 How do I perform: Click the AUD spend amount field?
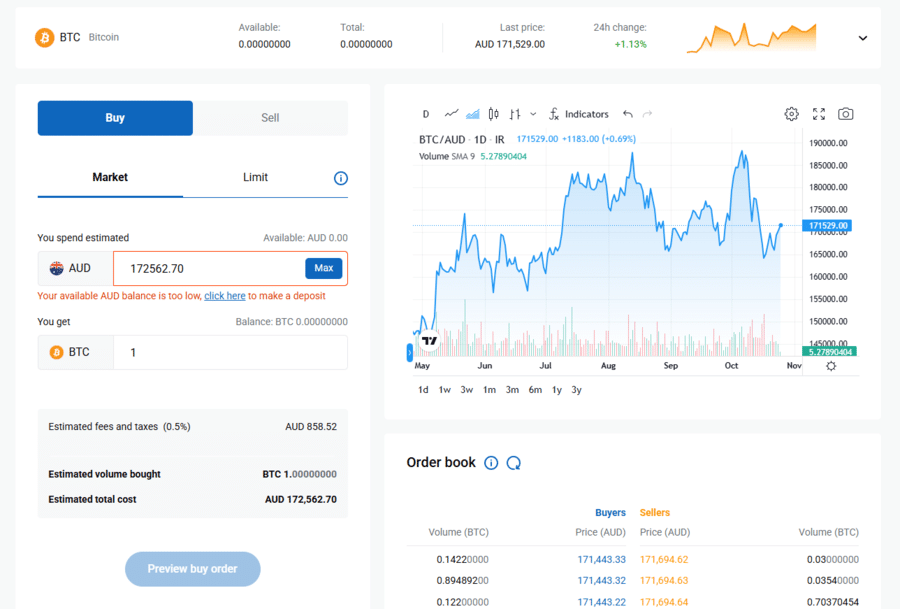click(x=210, y=269)
